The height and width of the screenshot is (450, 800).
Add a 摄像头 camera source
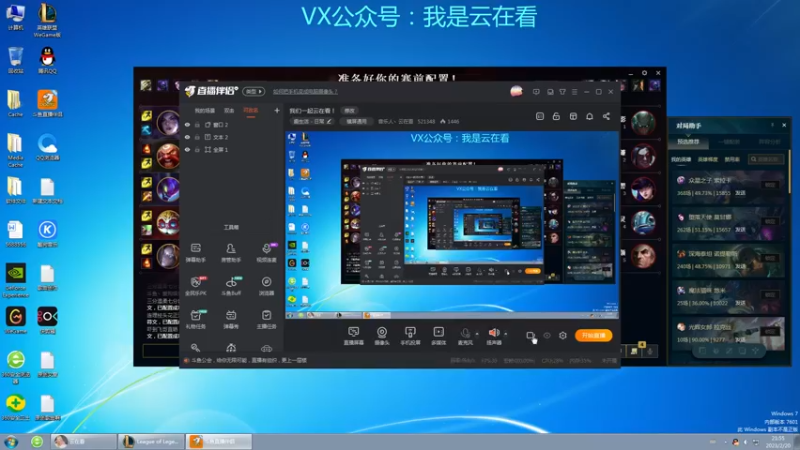(x=382, y=336)
